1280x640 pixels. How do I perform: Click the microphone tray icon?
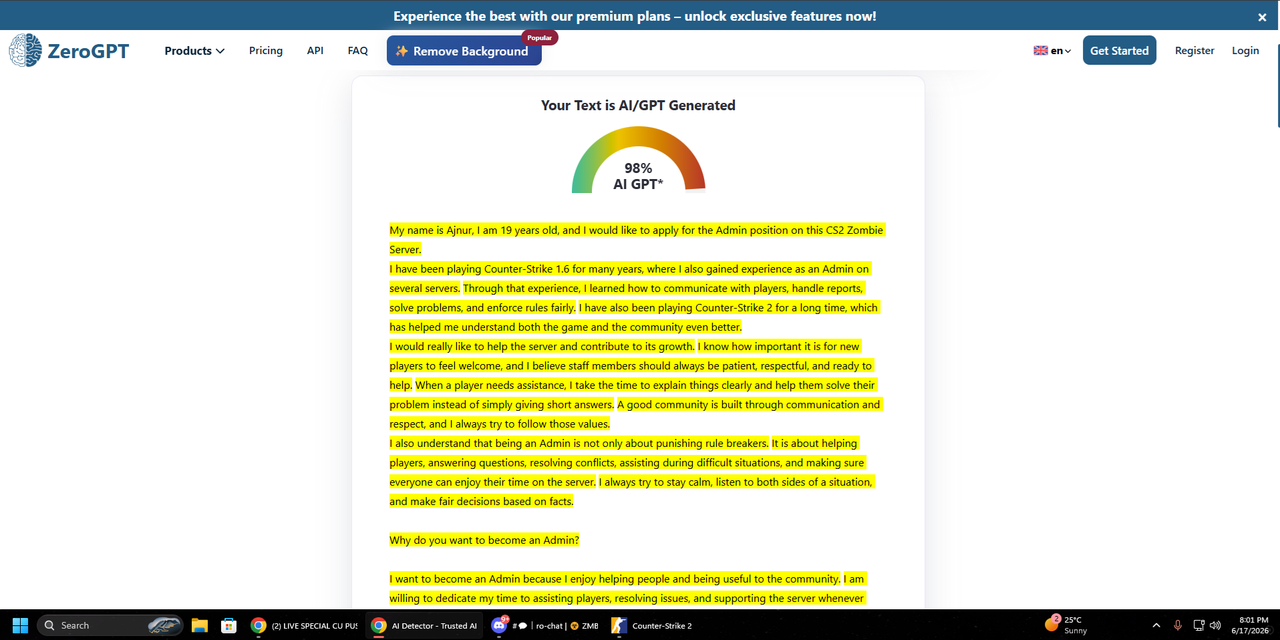[x=1178, y=625]
